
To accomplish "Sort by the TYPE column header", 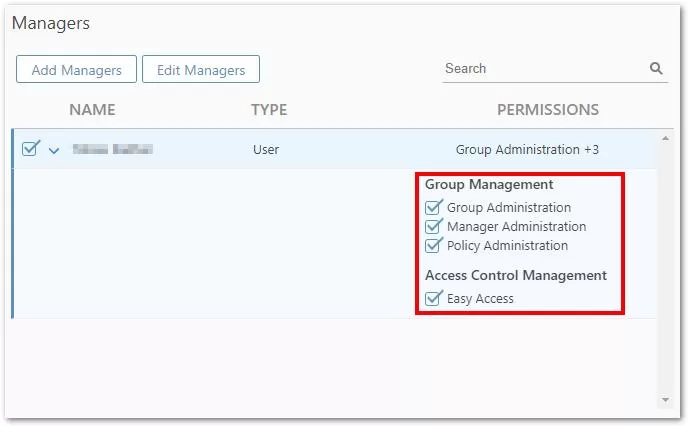I will click(x=269, y=110).
